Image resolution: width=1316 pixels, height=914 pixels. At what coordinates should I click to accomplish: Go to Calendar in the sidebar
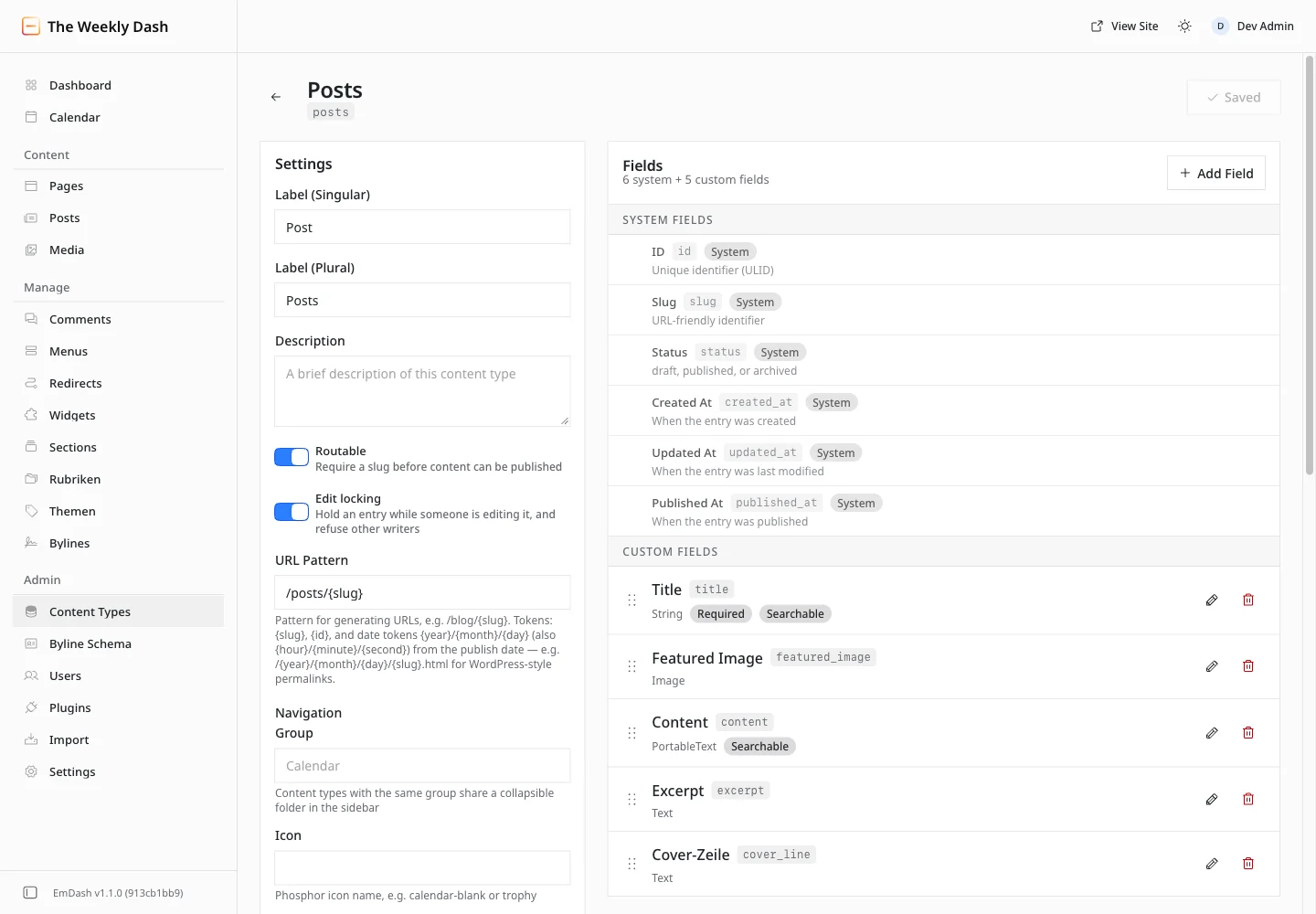(x=119, y=117)
